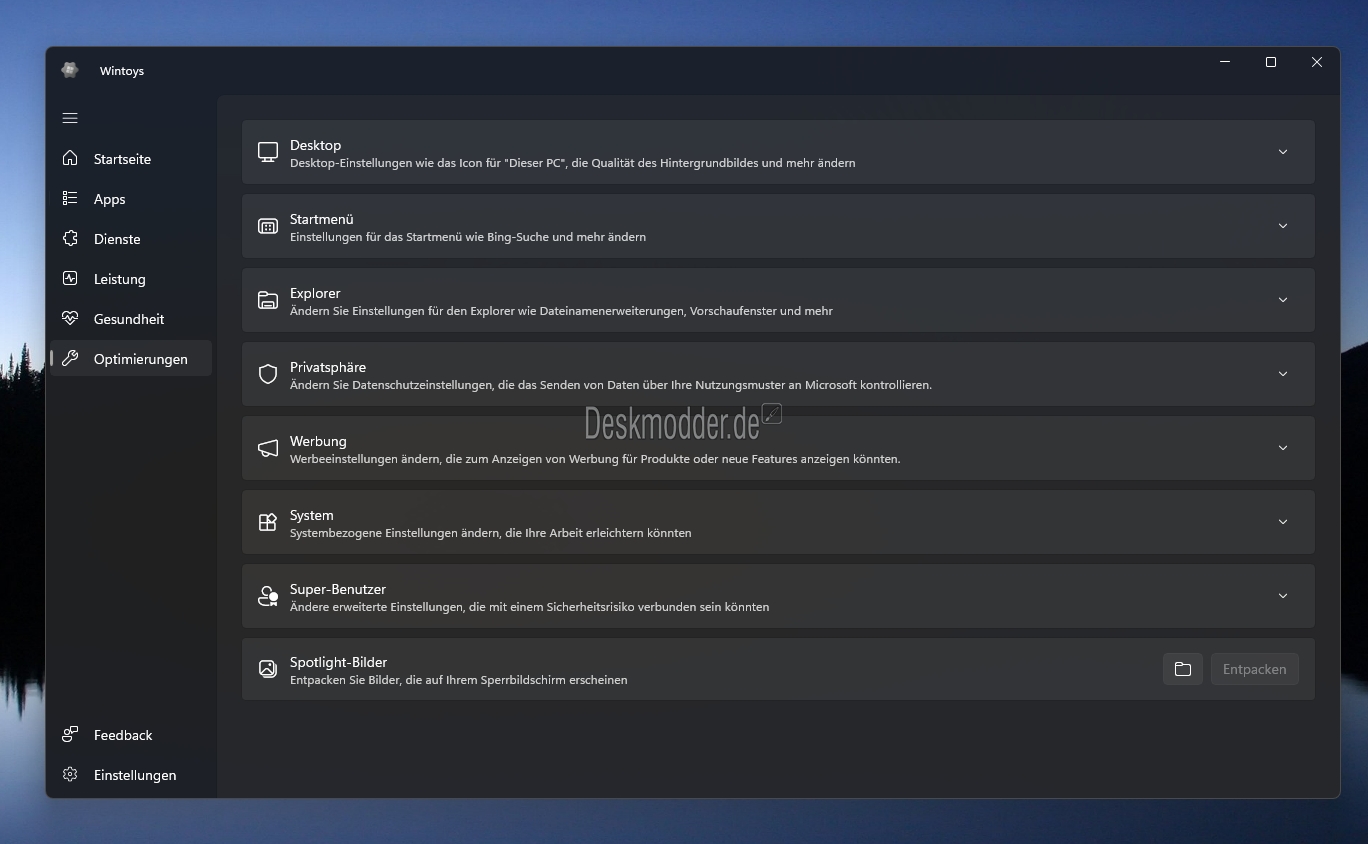Click 'Werbeeinstellungen ändern' description text
1368x844 pixels.
click(595, 459)
